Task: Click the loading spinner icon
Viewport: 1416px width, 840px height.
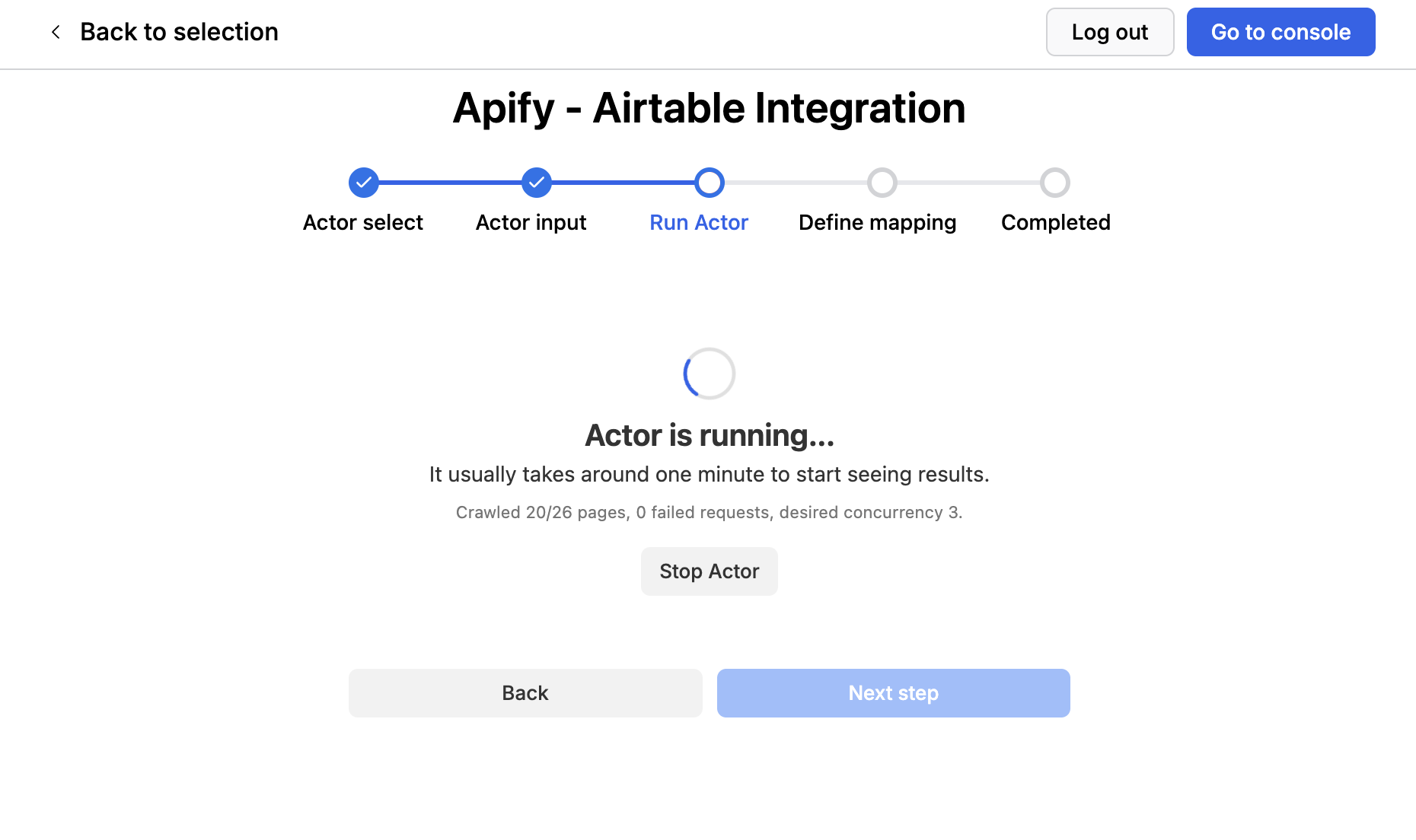Action: click(710, 374)
